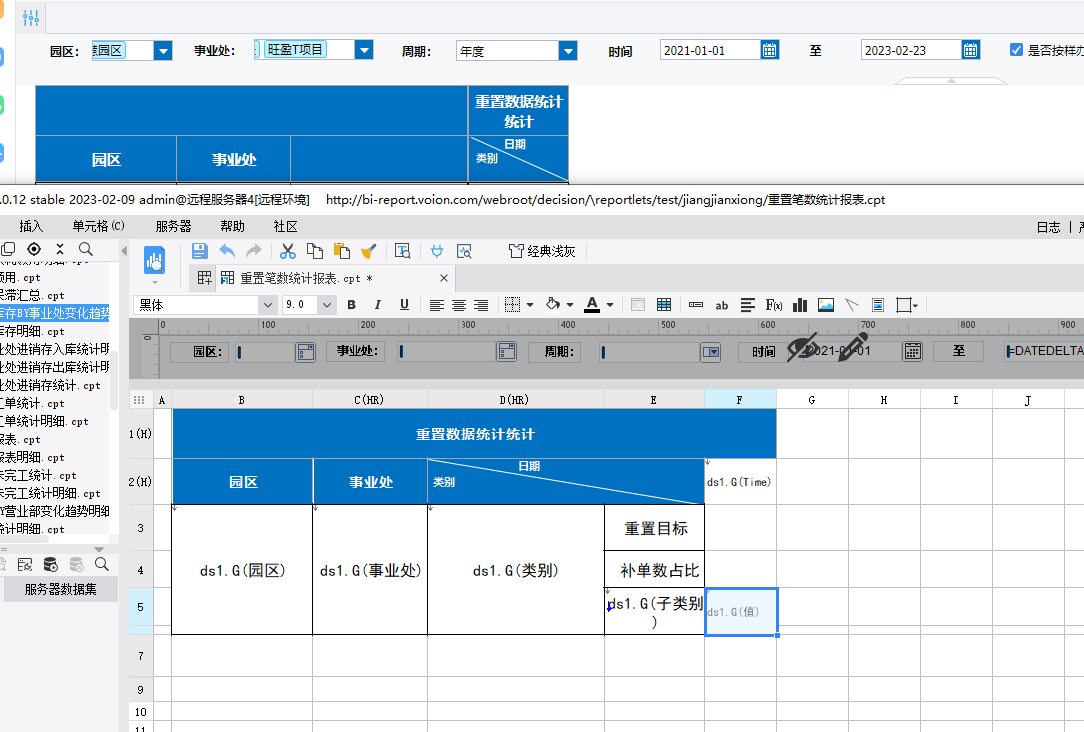Center-align cell text
Image resolution: width=1084 pixels, height=732 pixels.
458,305
